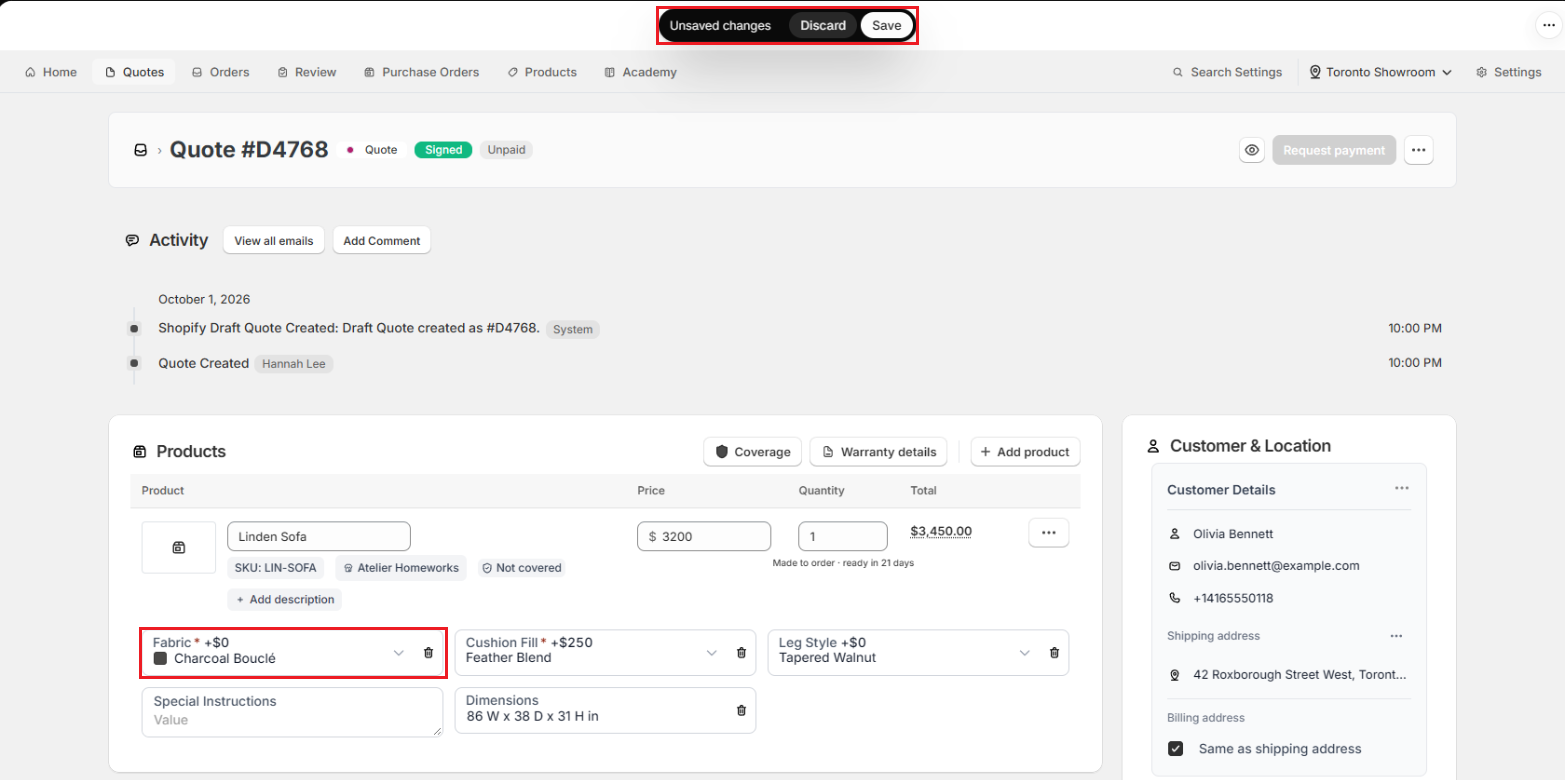Open Warranty details
1565x780 pixels.
tap(879, 452)
